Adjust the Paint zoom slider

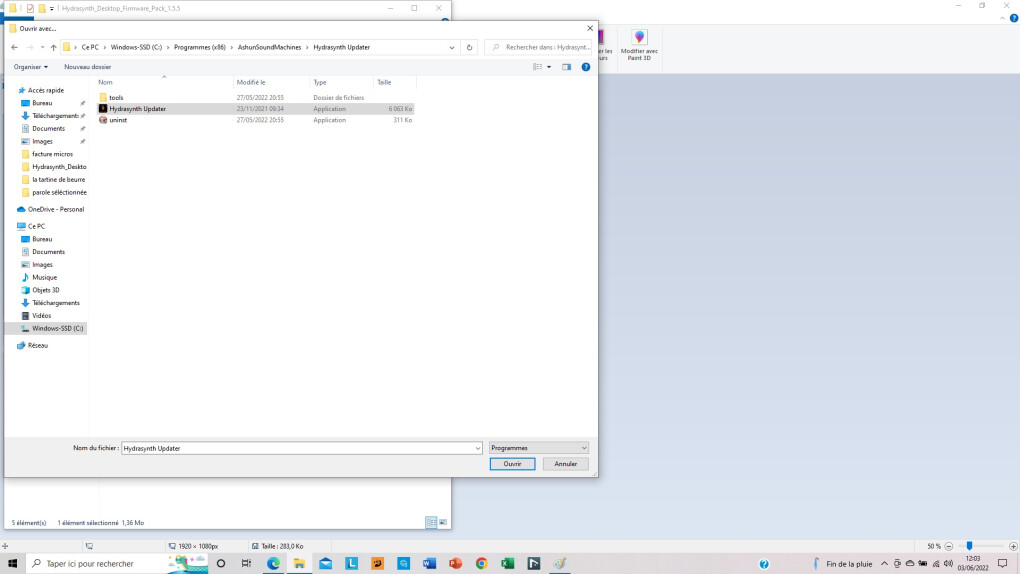tap(969, 546)
